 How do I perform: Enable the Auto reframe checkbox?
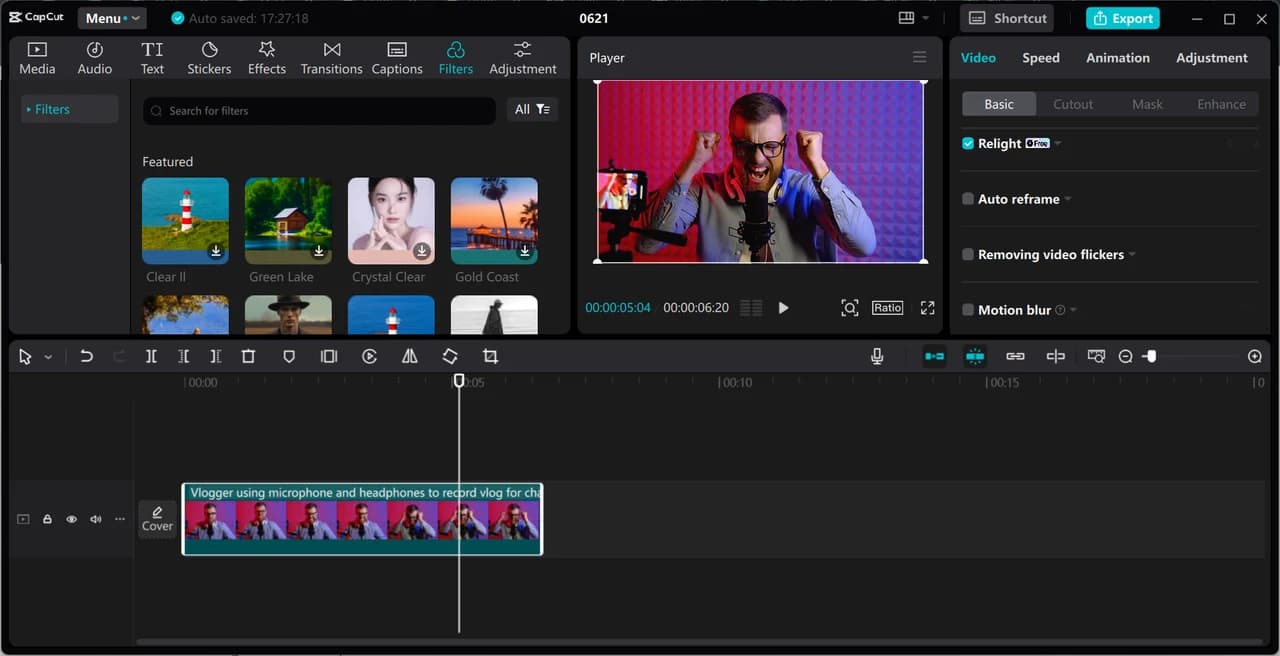coord(968,199)
